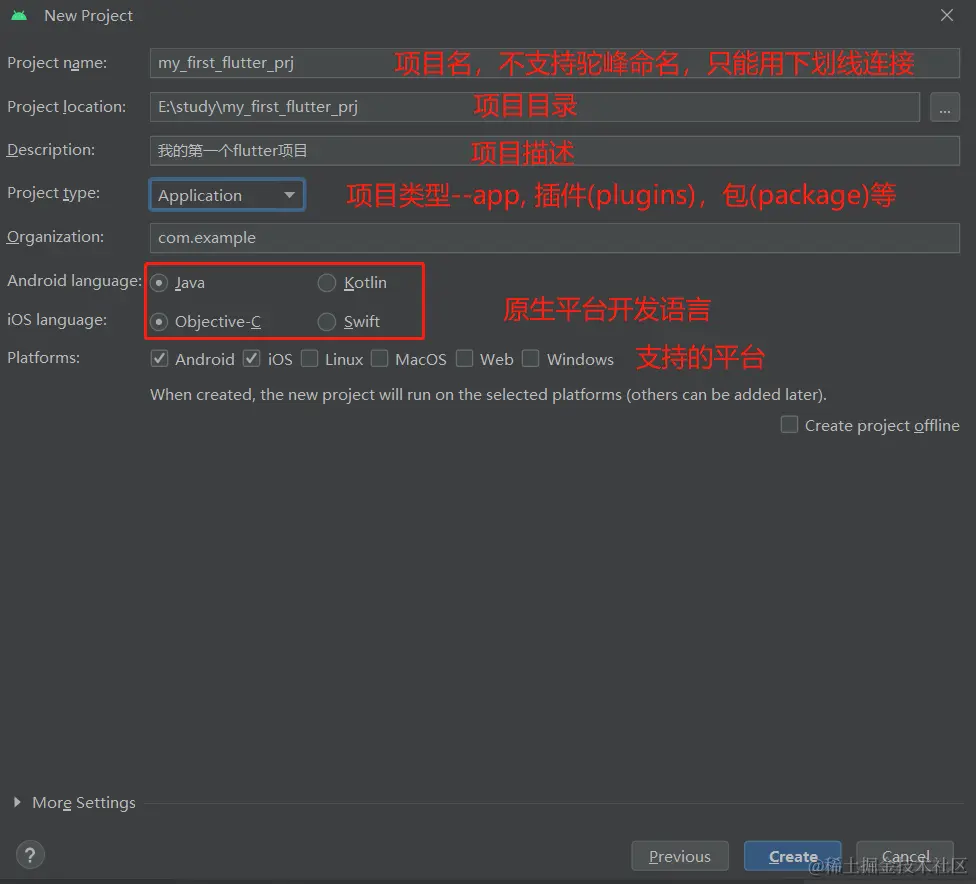The height and width of the screenshot is (884, 976).
Task: Click the Android Studio logo icon
Action: (19, 16)
